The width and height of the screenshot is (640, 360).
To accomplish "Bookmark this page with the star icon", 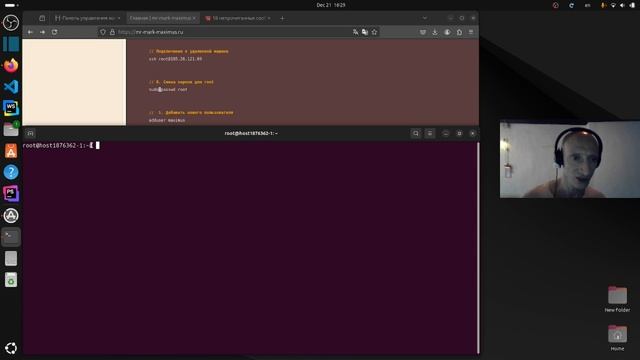I will pos(374,32).
